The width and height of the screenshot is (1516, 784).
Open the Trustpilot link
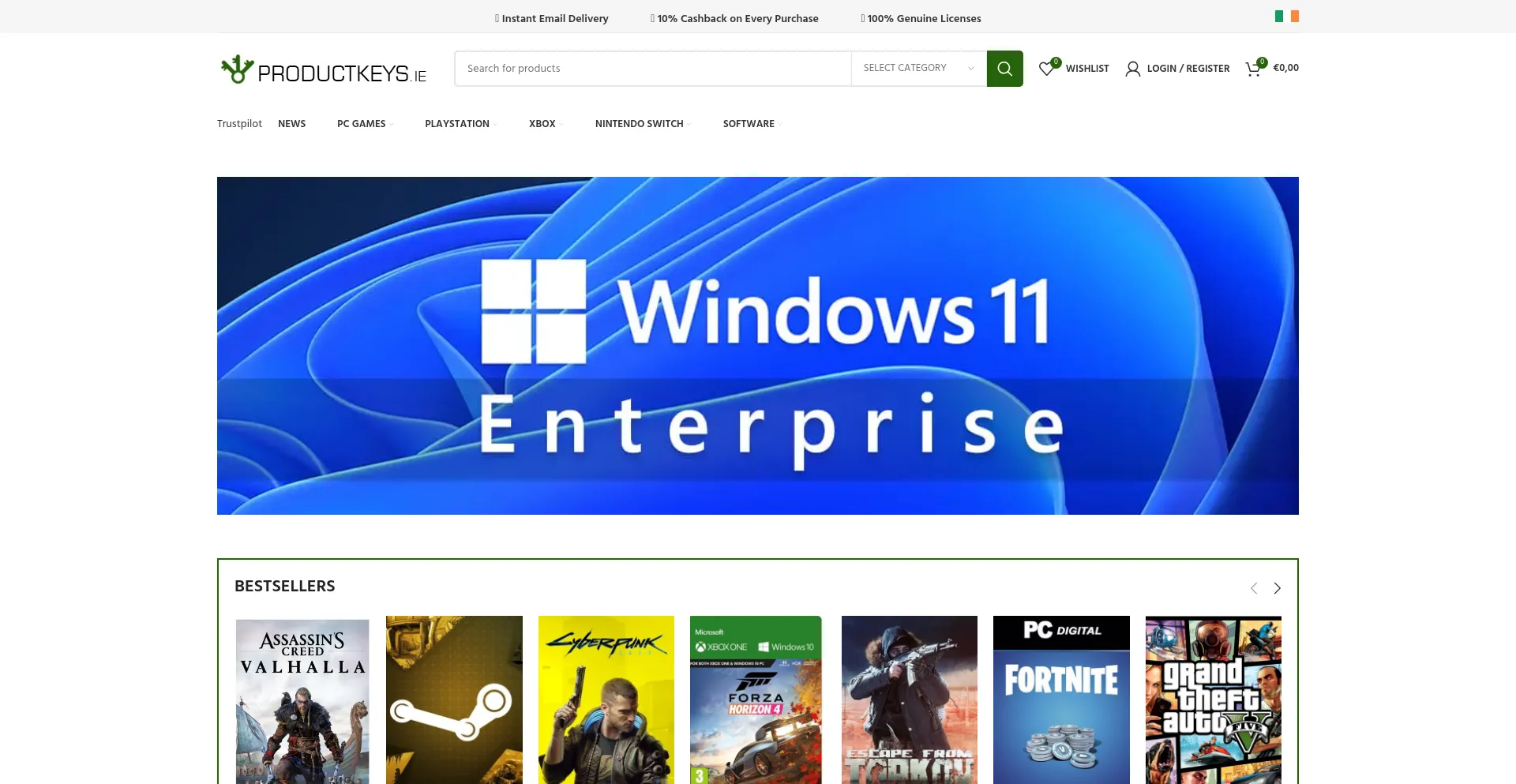tap(239, 124)
